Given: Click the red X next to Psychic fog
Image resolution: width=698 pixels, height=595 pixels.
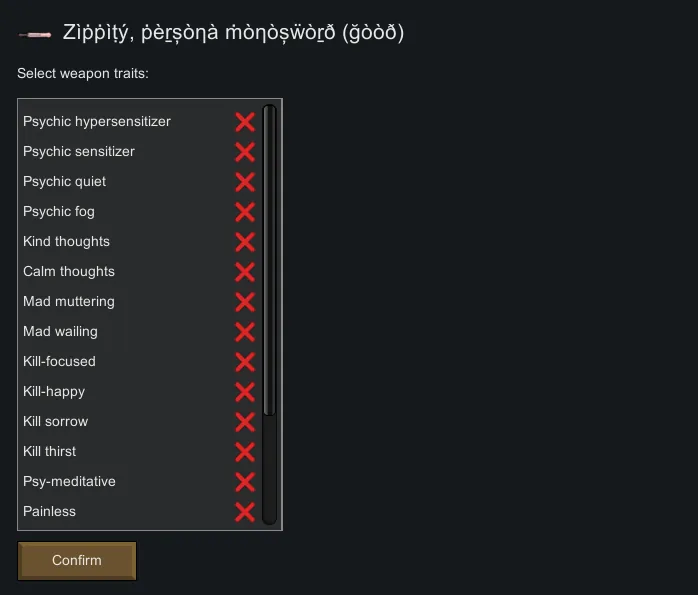Looking at the screenshot, I should (x=245, y=212).
